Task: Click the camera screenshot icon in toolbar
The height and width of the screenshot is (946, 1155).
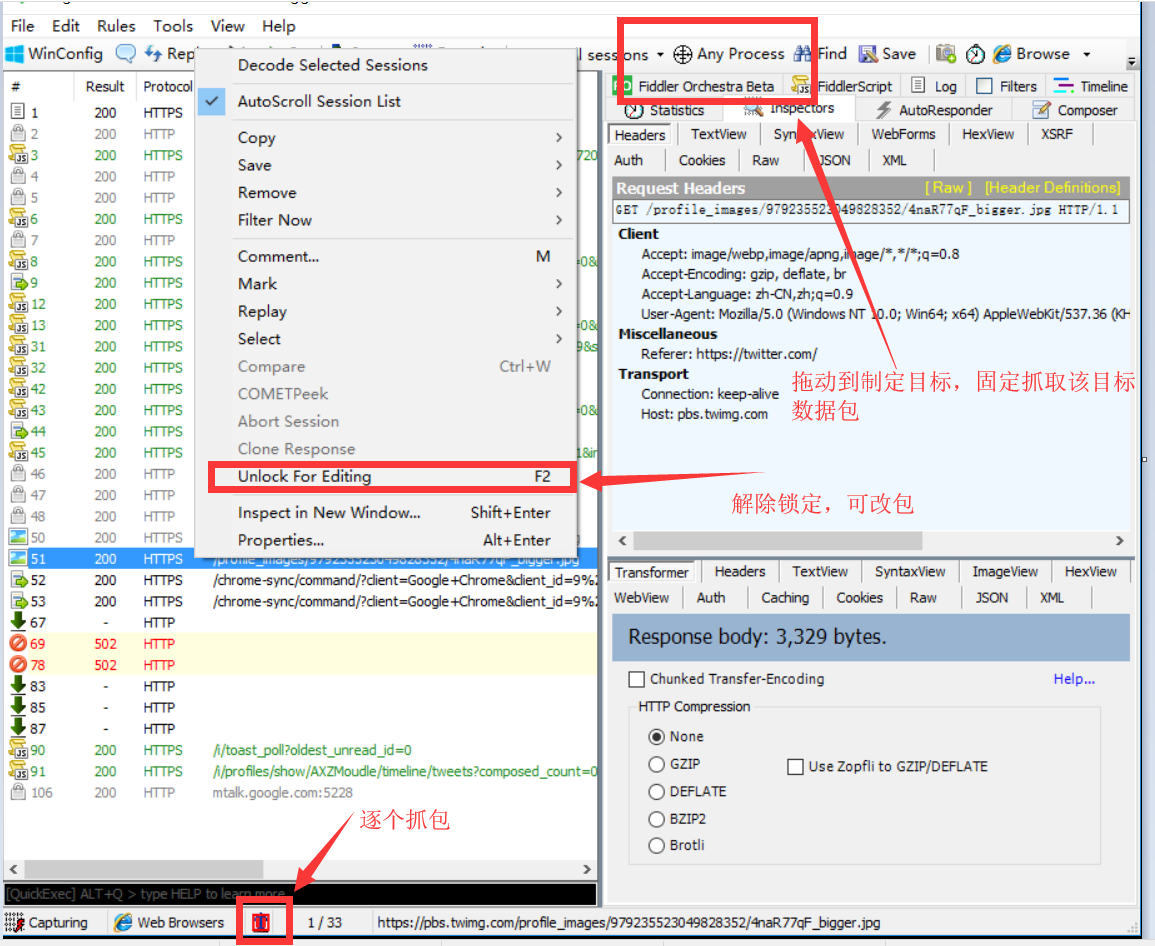Action: pyautogui.click(x=945, y=54)
